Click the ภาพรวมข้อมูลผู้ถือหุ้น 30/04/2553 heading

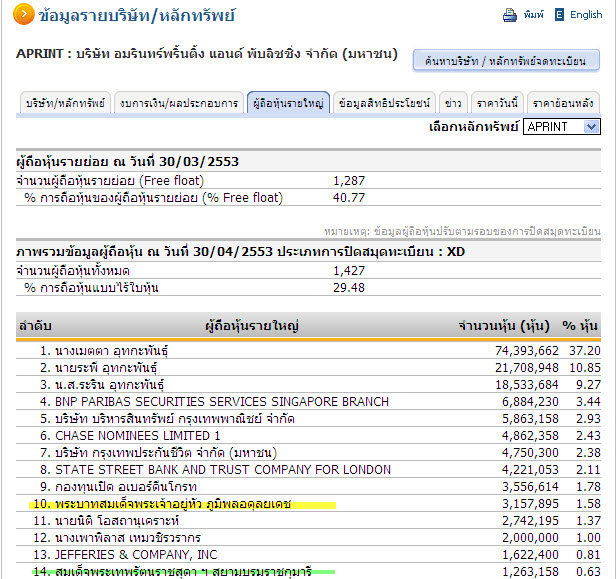(240, 251)
